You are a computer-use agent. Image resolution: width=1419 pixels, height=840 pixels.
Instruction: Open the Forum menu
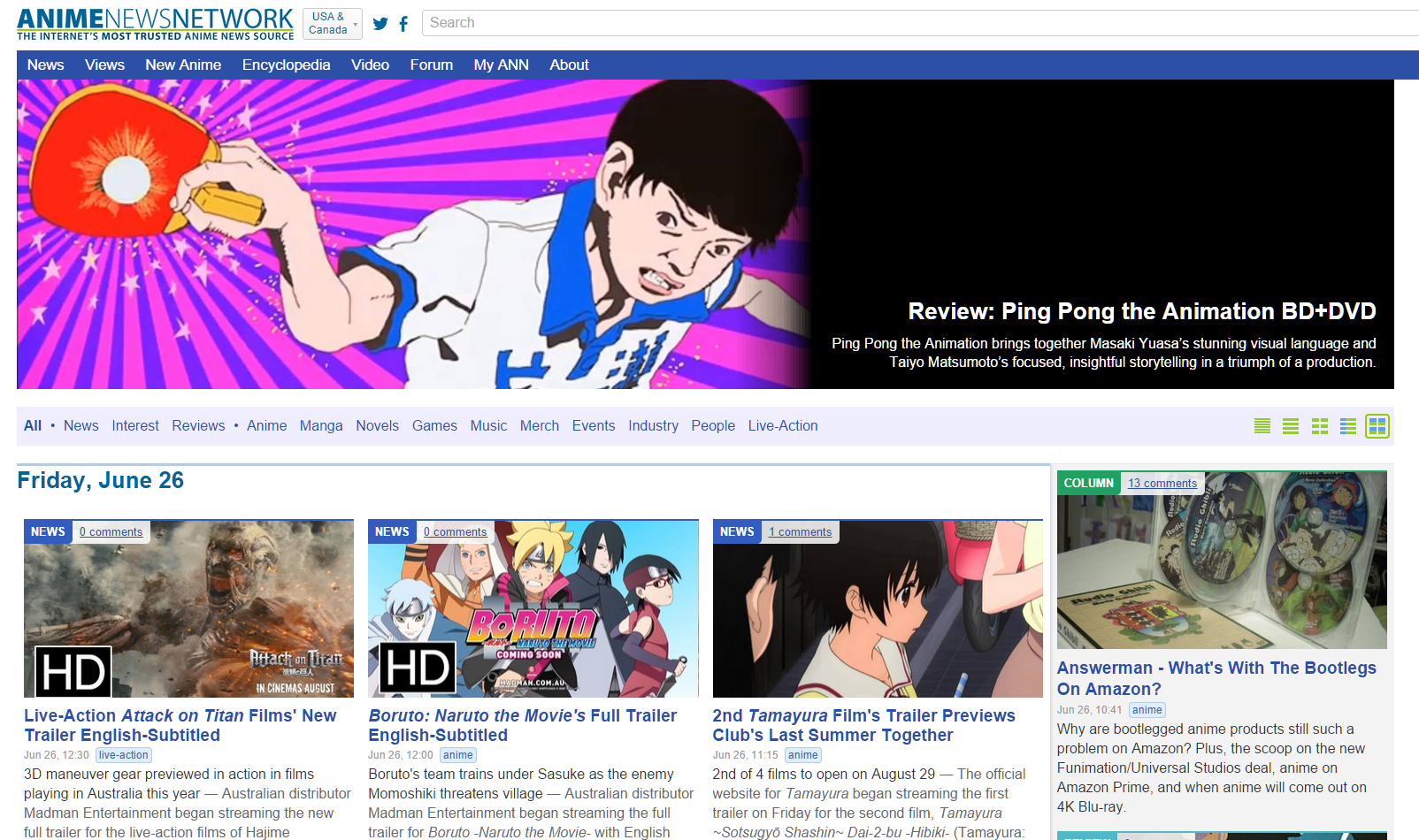431,65
